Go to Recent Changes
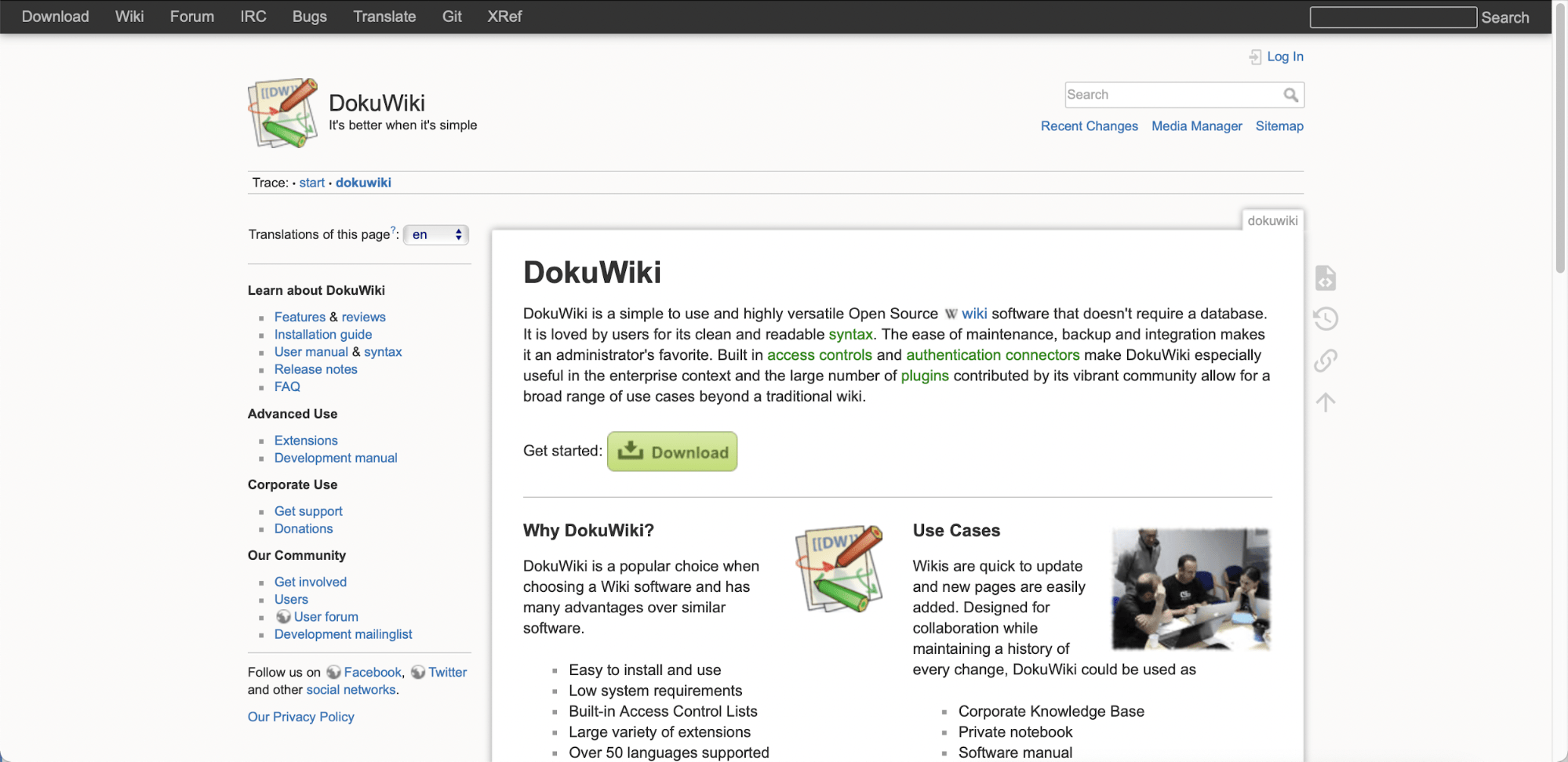Screen dimensions: 1568x762 click(1089, 126)
